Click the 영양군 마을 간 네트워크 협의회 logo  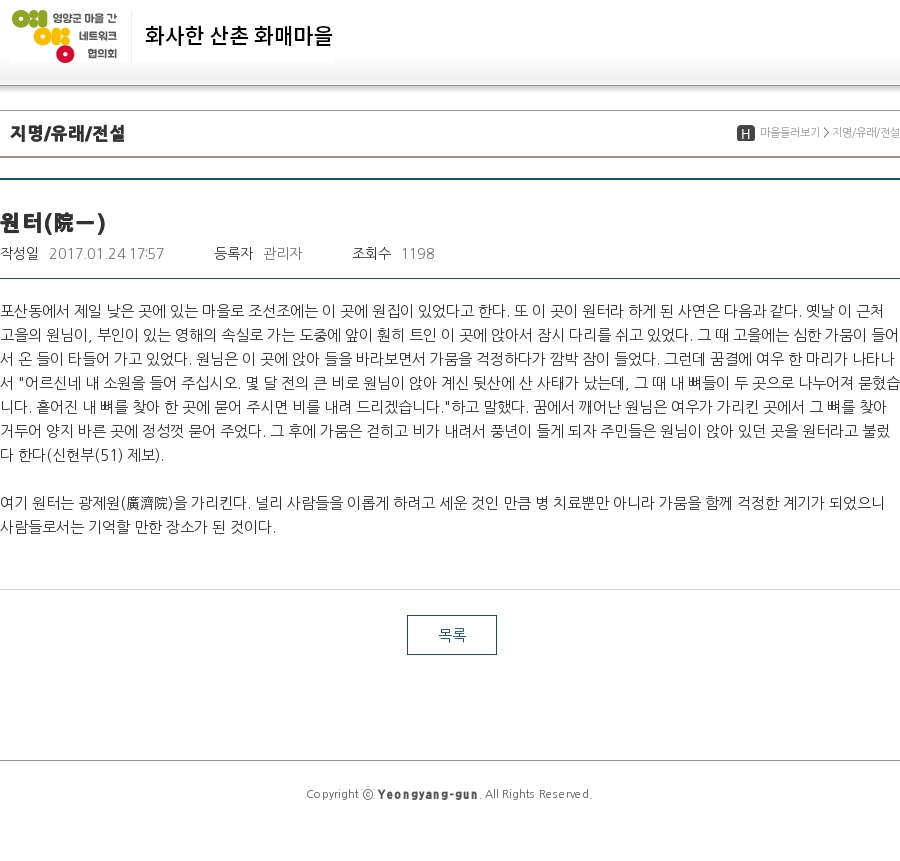point(65,36)
